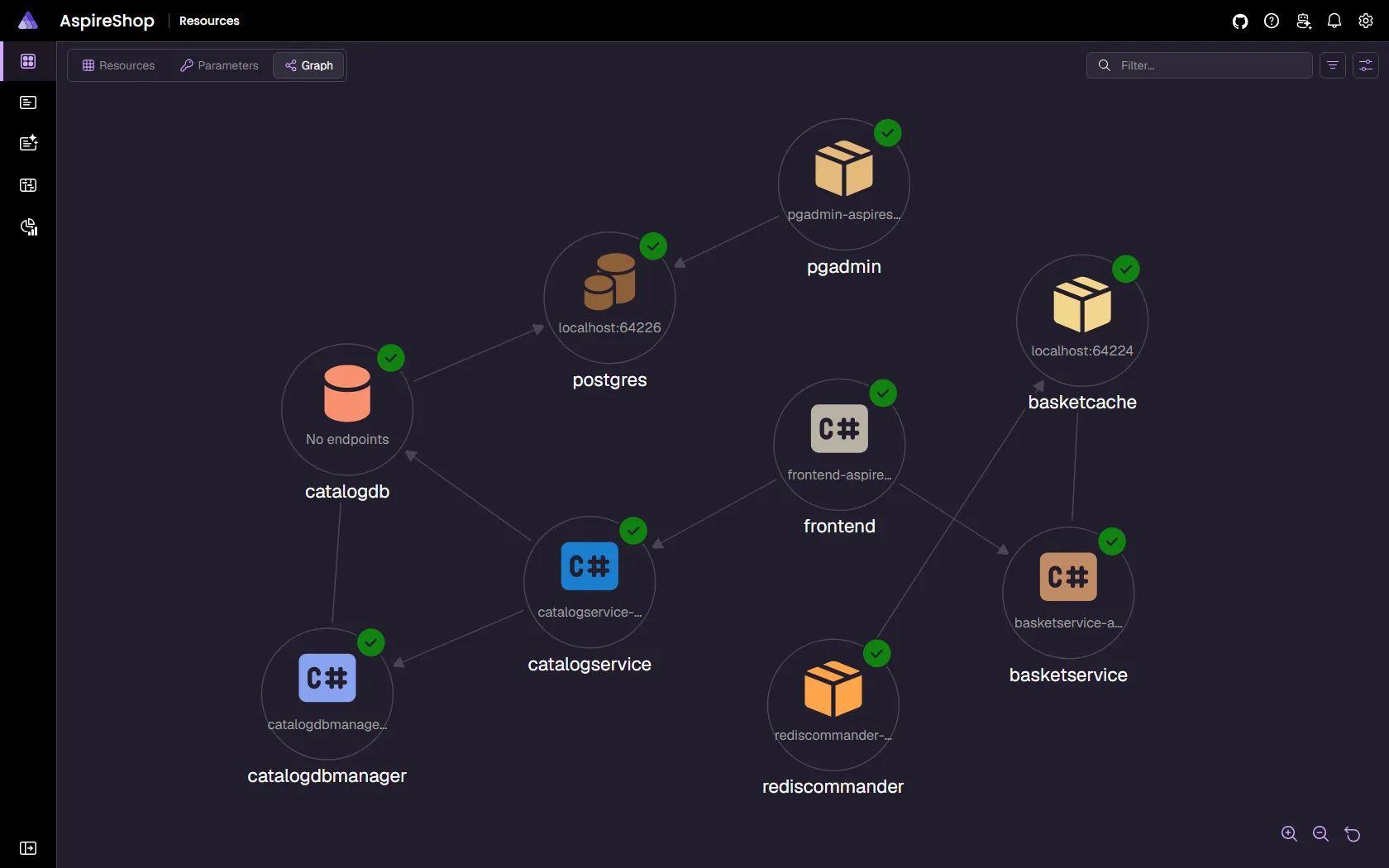Click the frontend-aspire... truncated name text
Viewport: 1389px width, 868px height.
tap(839, 475)
